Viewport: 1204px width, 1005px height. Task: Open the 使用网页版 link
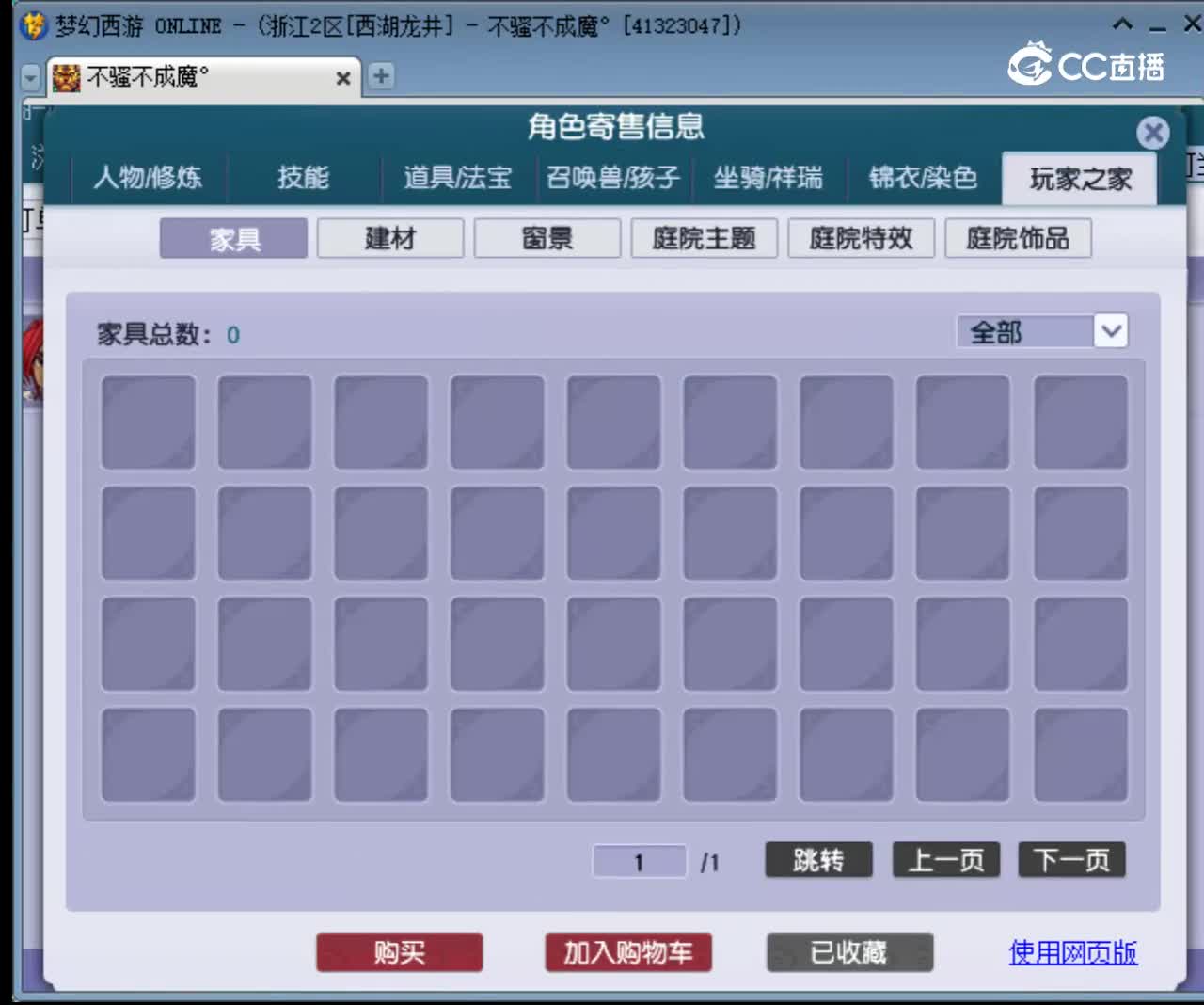pos(1073,952)
